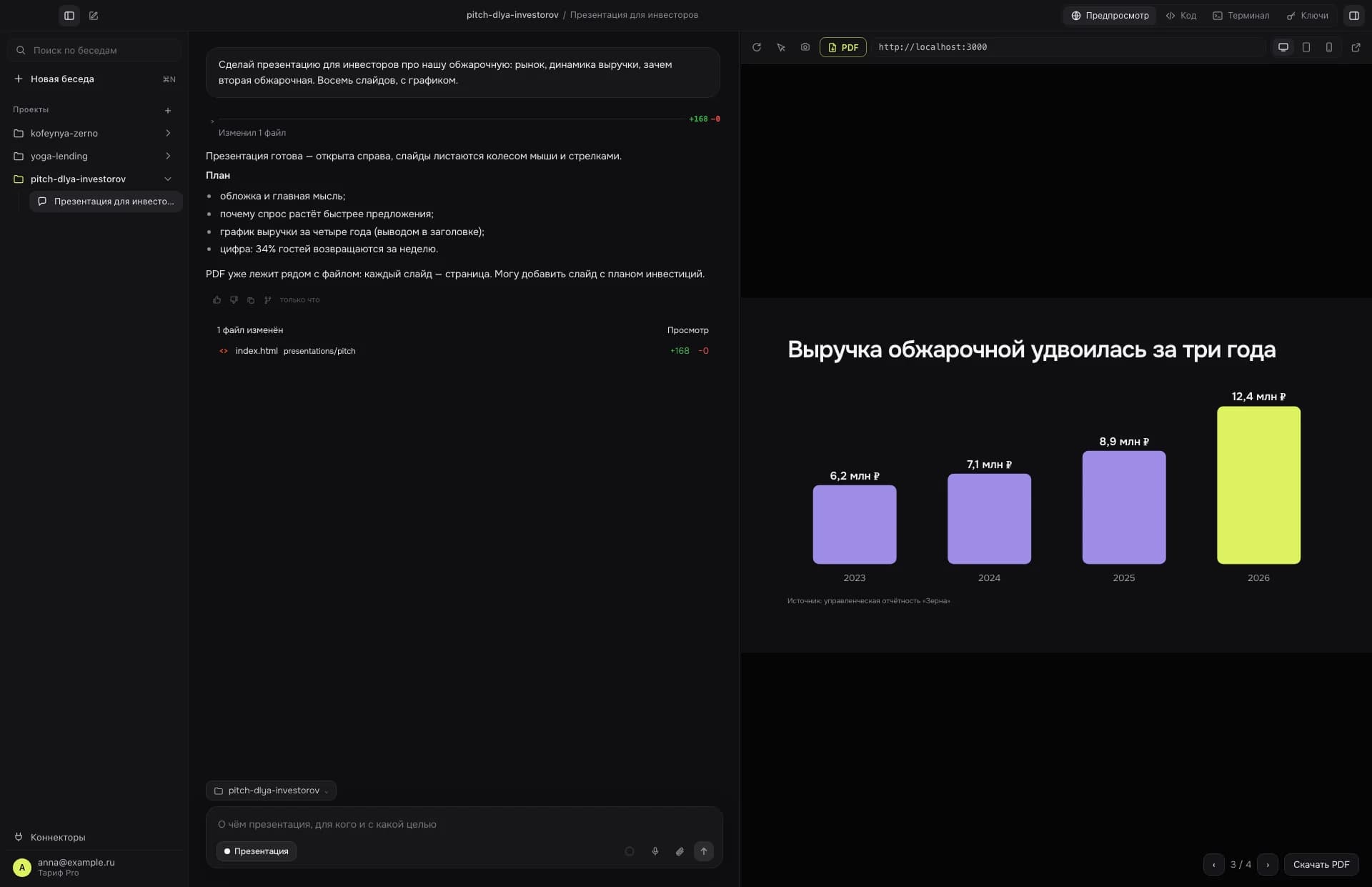Go to next slide arrow
This screenshot has width=1372, height=887.
[x=1268, y=865]
